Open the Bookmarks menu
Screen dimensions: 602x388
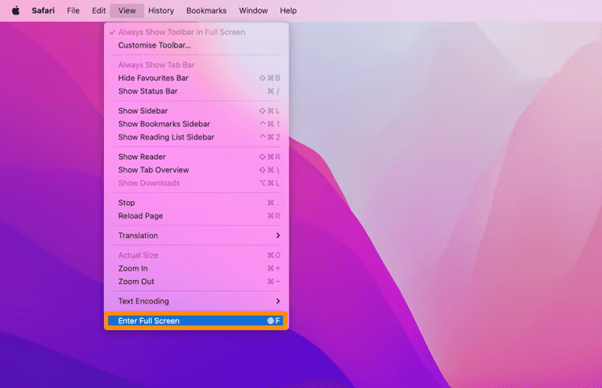coord(206,11)
